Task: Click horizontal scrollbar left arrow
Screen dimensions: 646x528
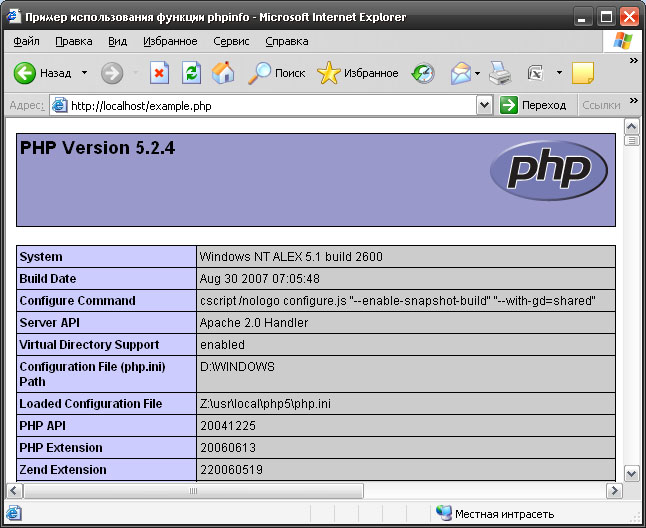Action: point(14,491)
